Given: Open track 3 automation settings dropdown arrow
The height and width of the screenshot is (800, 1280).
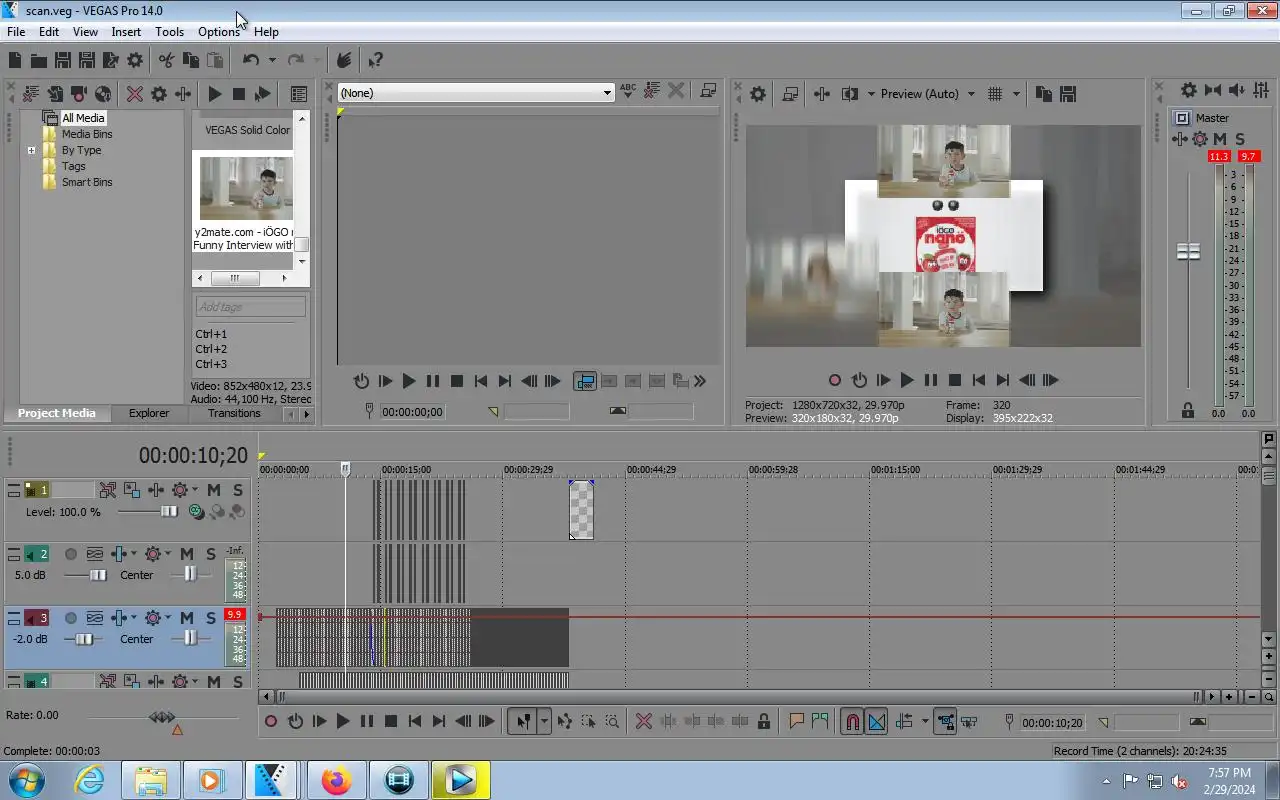Looking at the screenshot, I should (167, 618).
